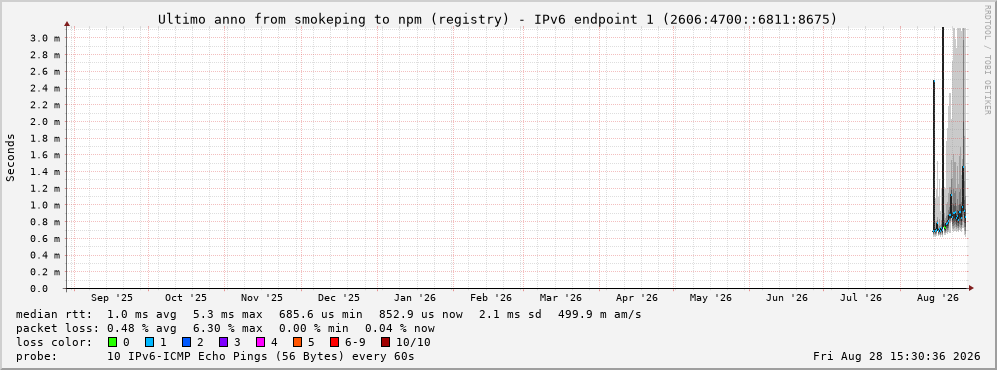
Task: Click the median rtt statistics line
Action: [x=329, y=314]
